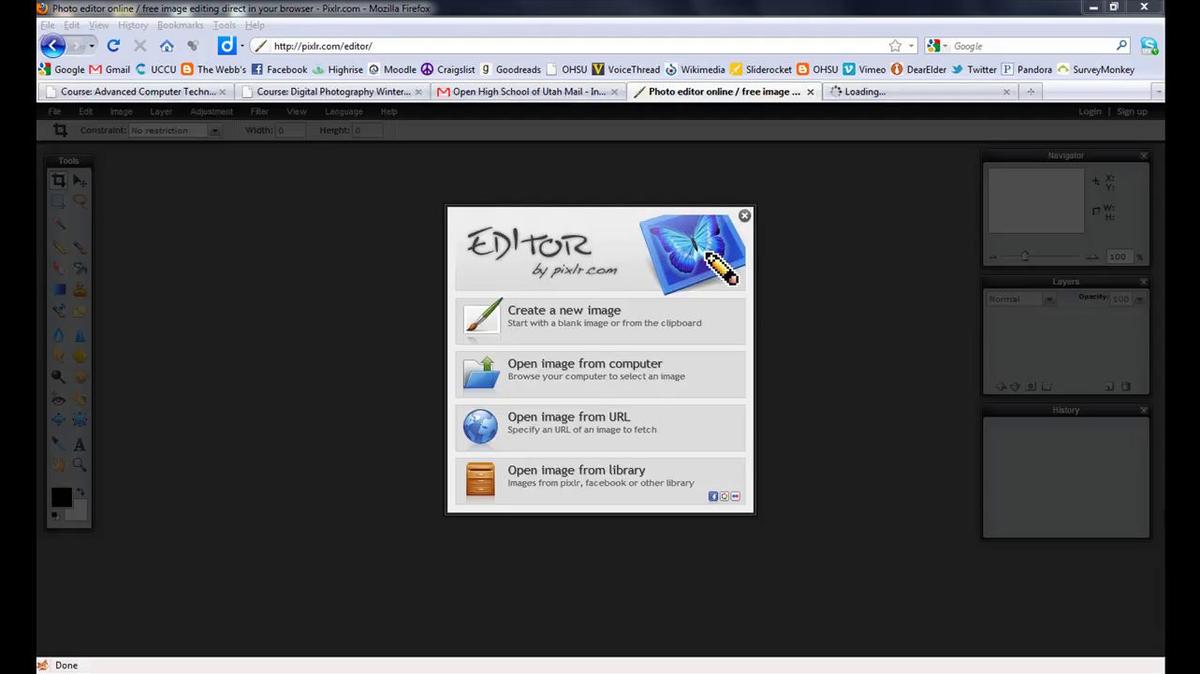Click Open image from library option

coord(600,479)
